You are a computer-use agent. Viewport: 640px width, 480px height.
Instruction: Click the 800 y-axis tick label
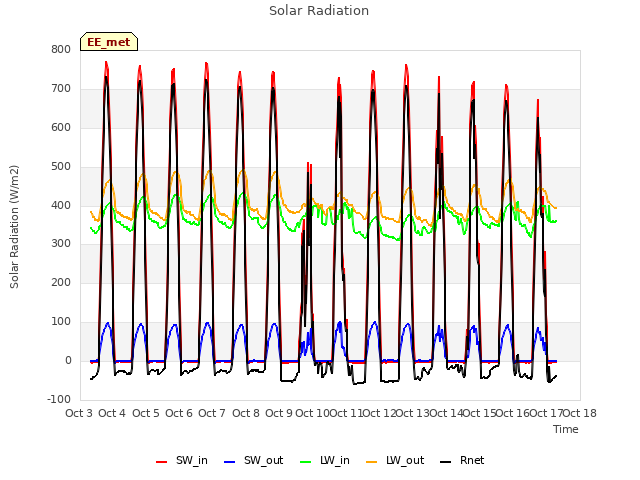[61, 49]
